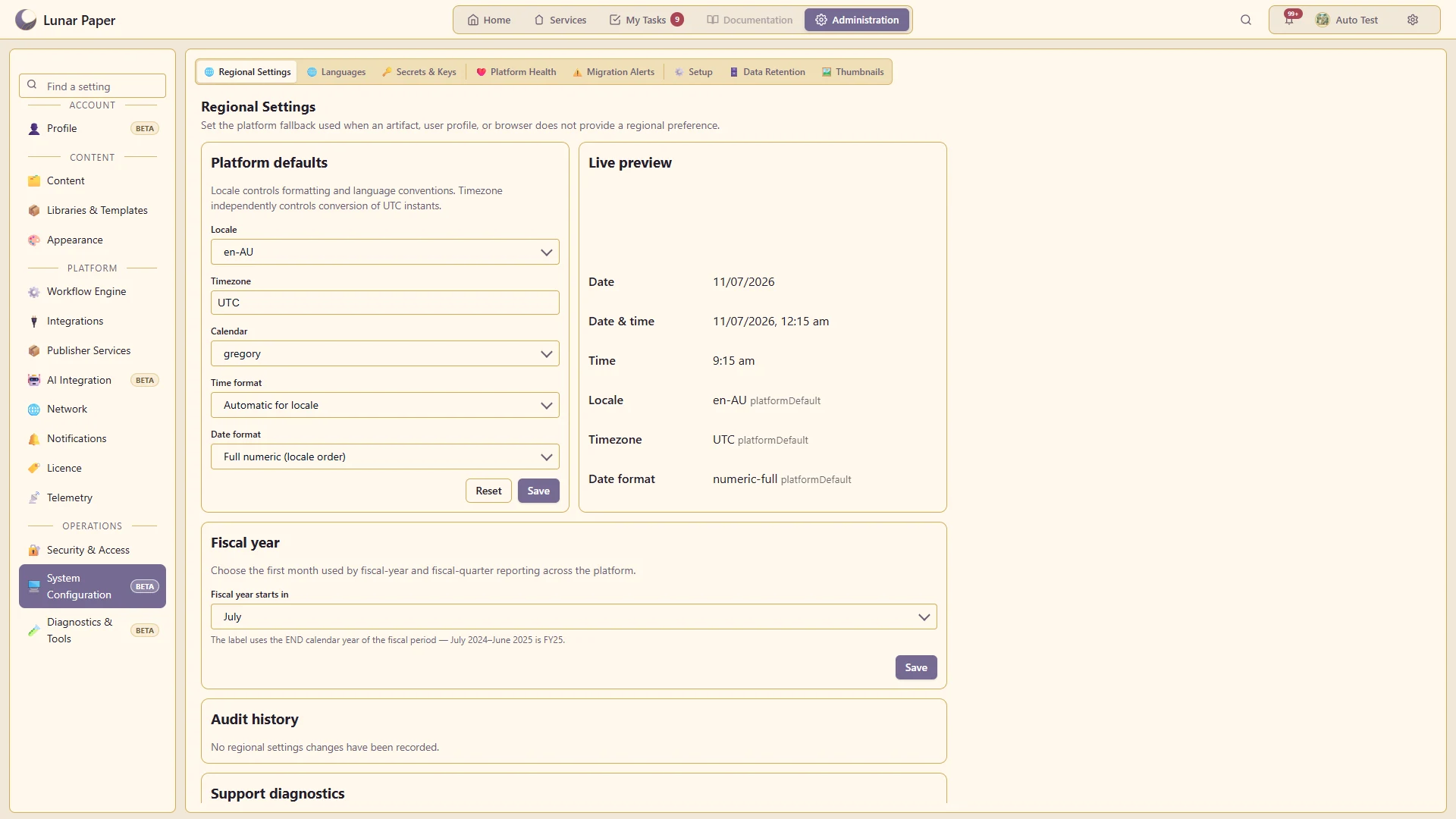
Task: Open Fiscal year starts in dropdown
Action: (574, 617)
